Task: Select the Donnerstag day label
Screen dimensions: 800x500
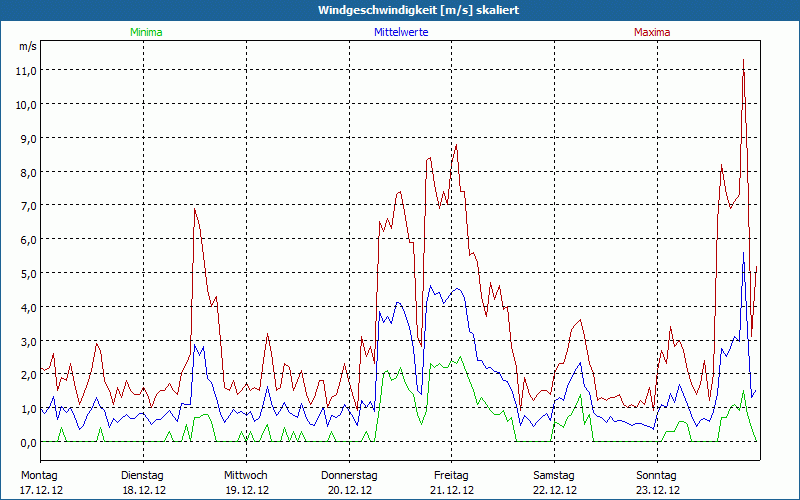Action: tap(349, 475)
